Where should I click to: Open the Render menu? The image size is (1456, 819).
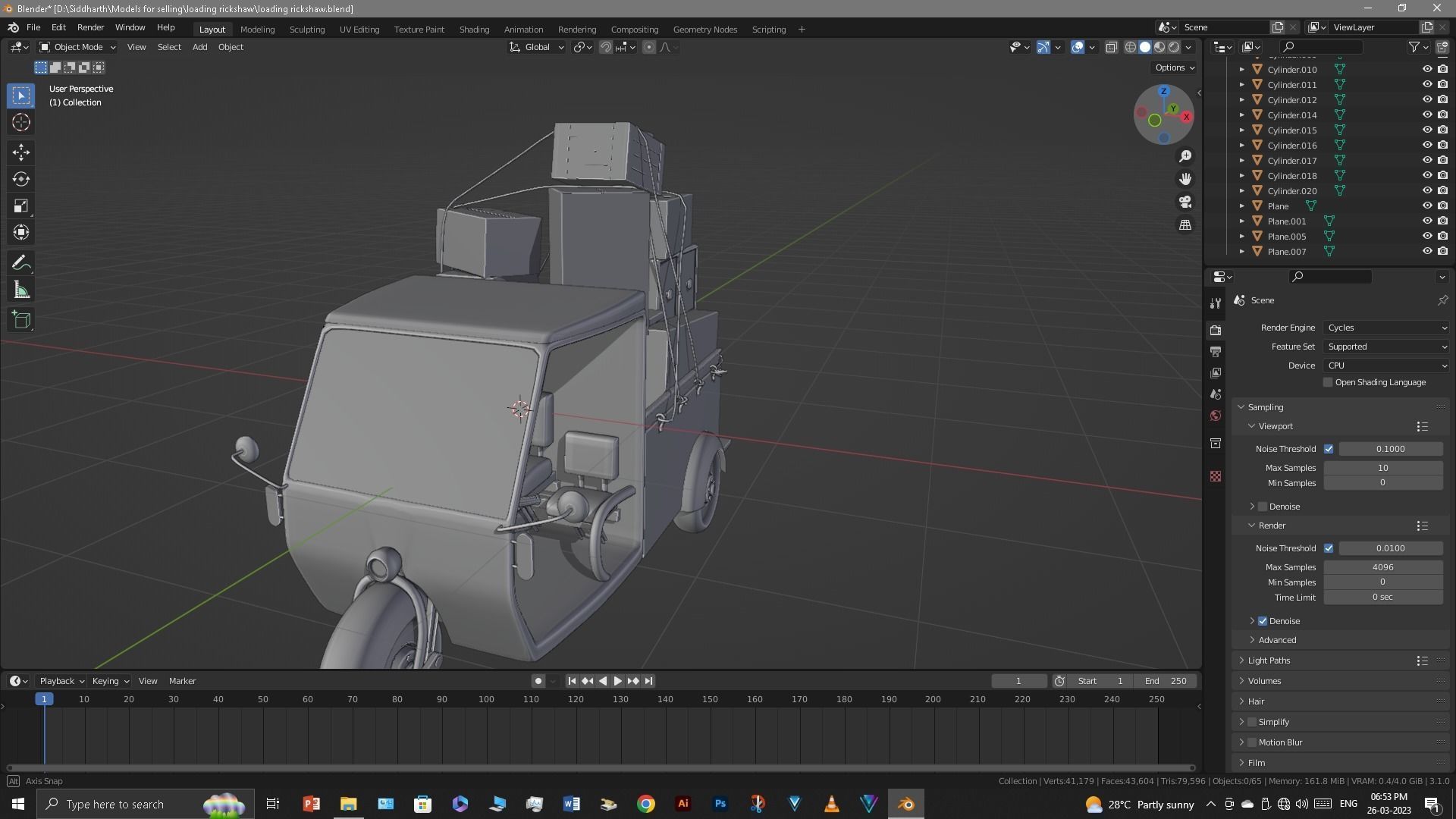[x=90, y=27]
